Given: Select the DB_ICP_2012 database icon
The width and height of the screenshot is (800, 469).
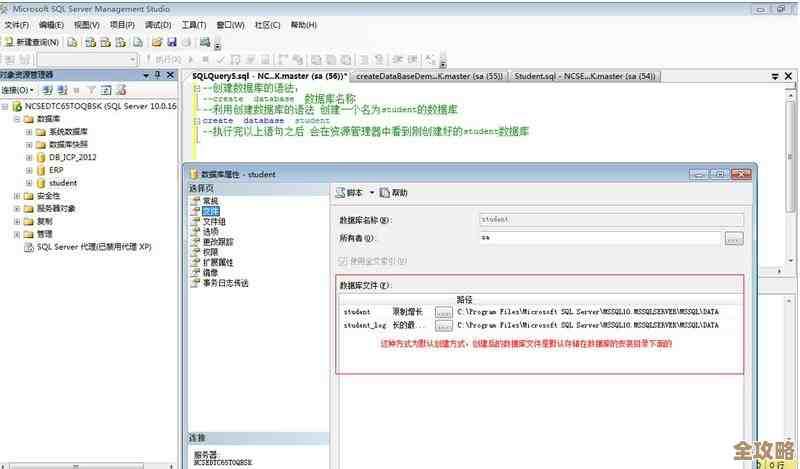Looking at the screenshot, I should [x=41, y=157].
